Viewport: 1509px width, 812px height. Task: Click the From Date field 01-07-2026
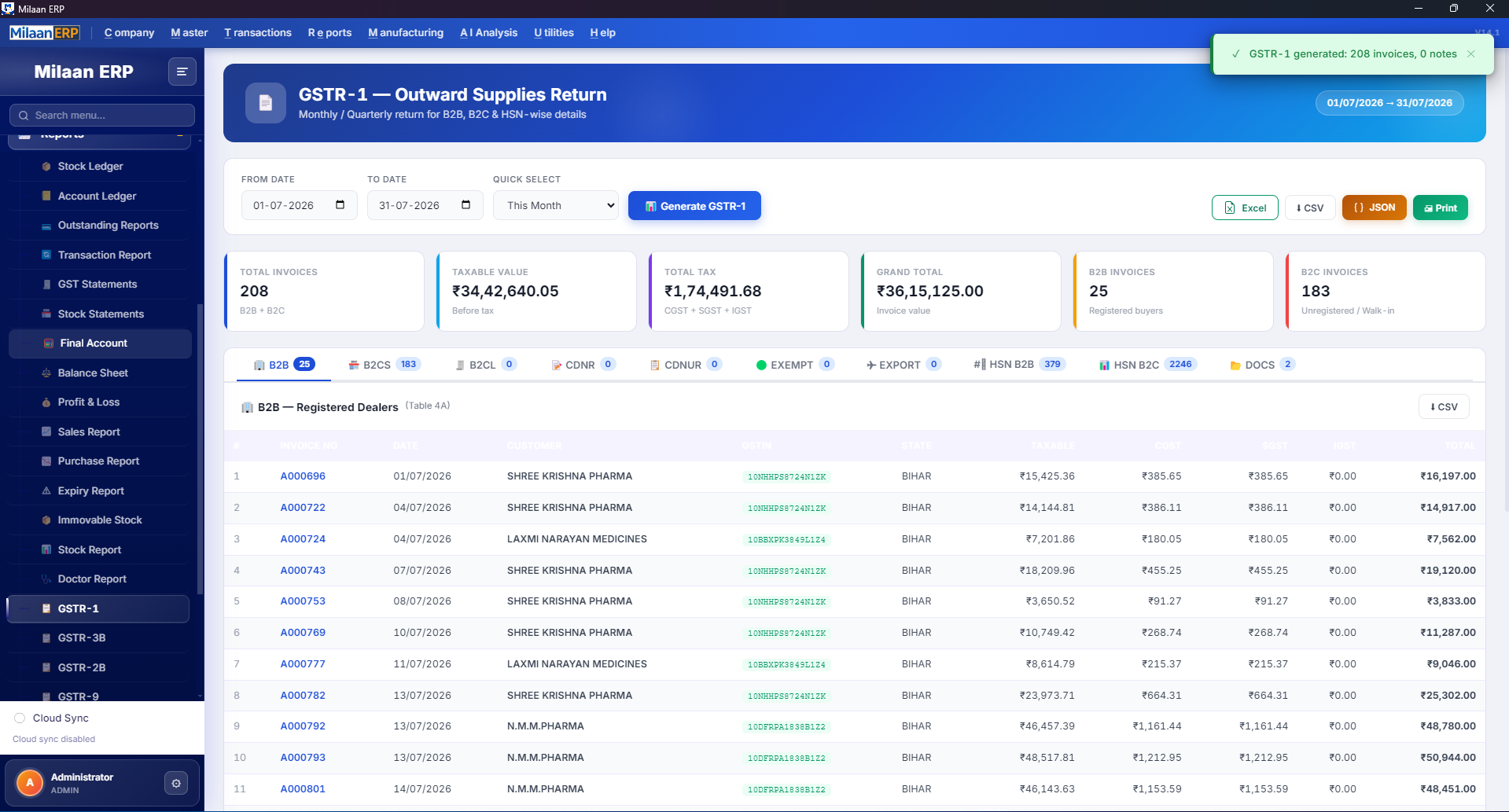pos(299,205)
